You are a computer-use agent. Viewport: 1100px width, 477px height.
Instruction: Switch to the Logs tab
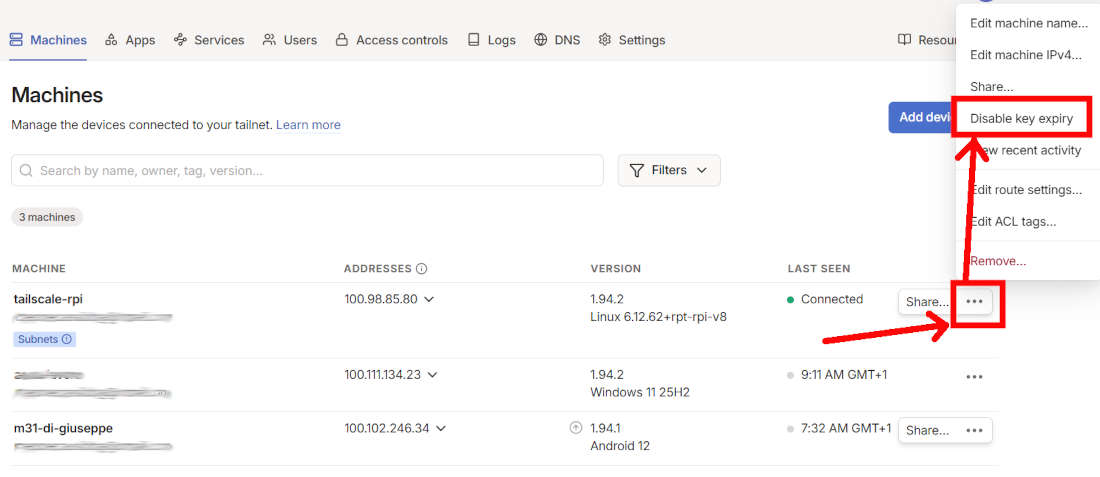[x=492, y=40]
